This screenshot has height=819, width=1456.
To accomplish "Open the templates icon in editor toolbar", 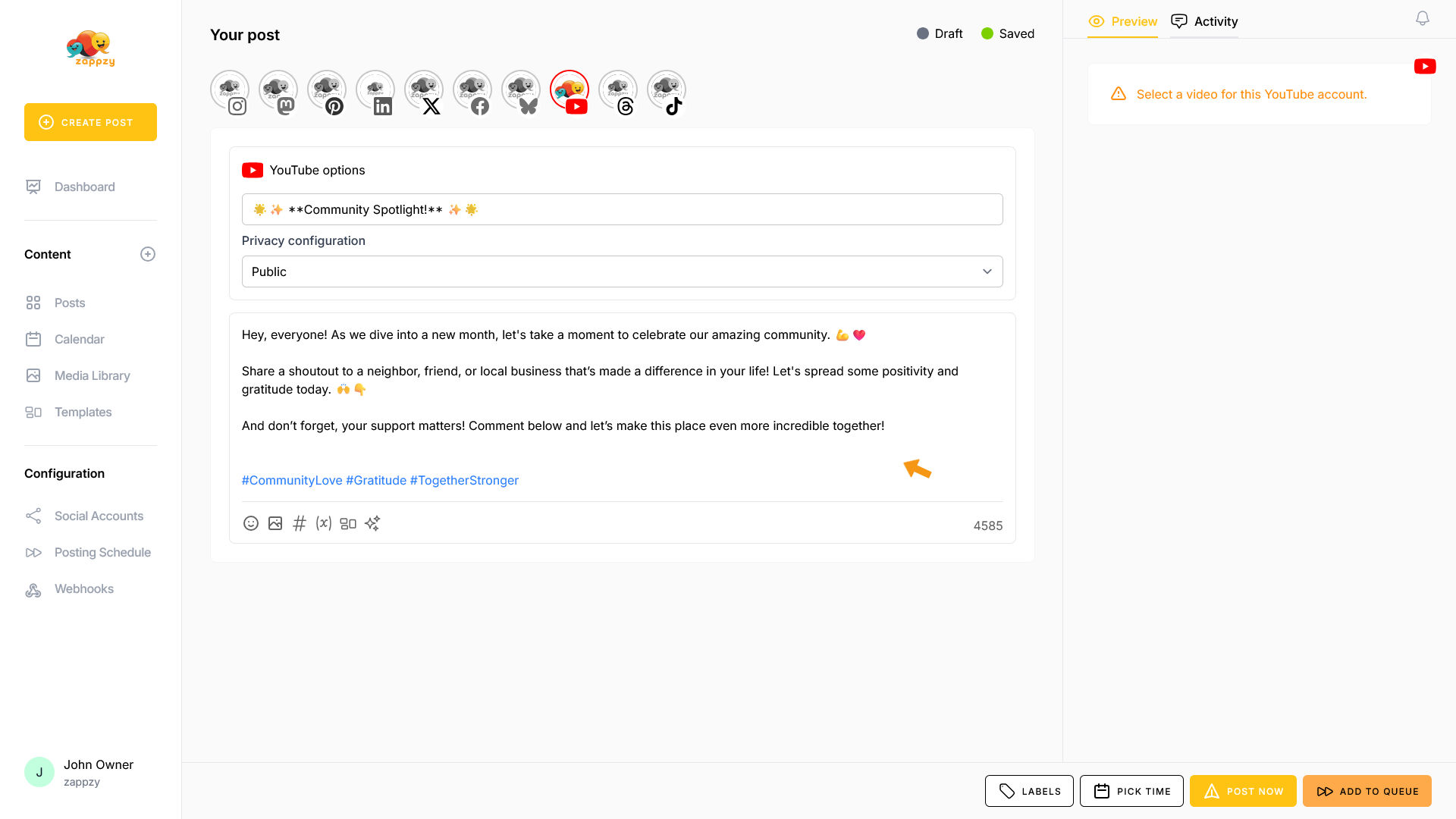I will 348,523.
